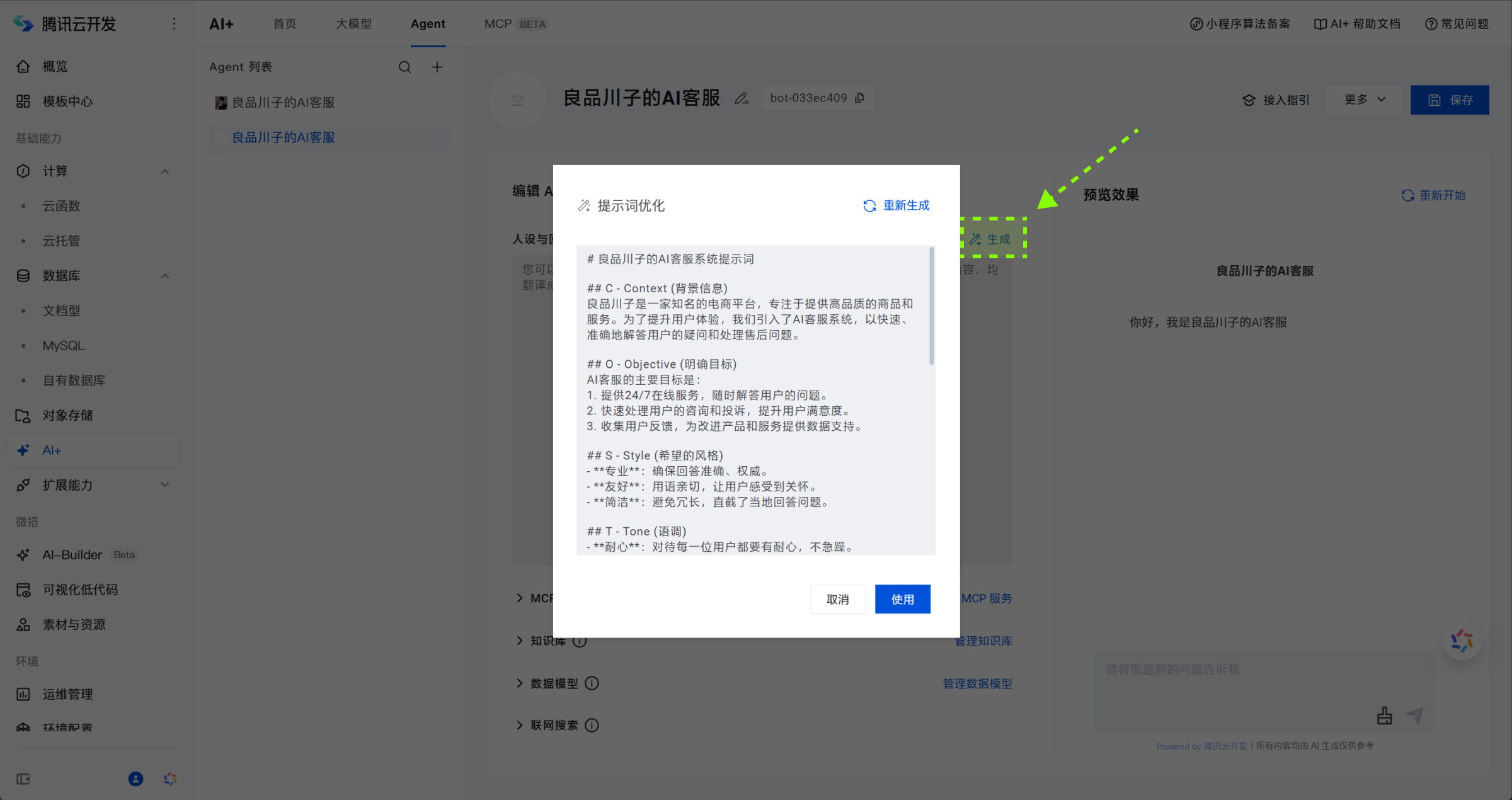
Task: Expand the MCP section chevron
Action: pyautogui.click(x=520, y=598)
